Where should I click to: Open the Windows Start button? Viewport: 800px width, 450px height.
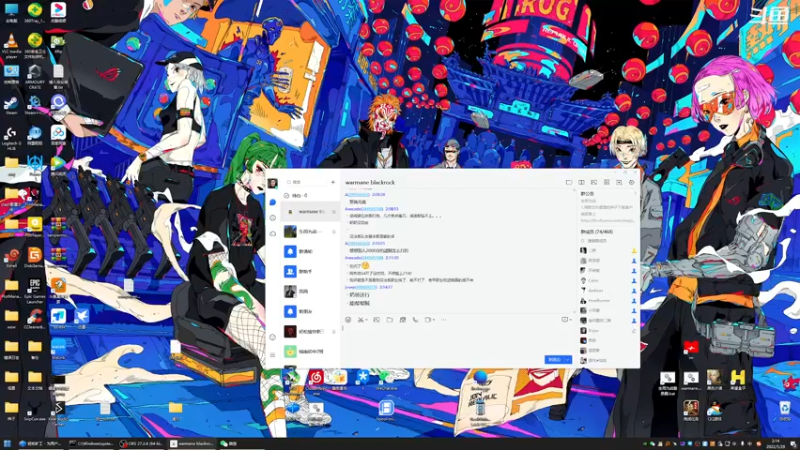(x=7, y=444)
